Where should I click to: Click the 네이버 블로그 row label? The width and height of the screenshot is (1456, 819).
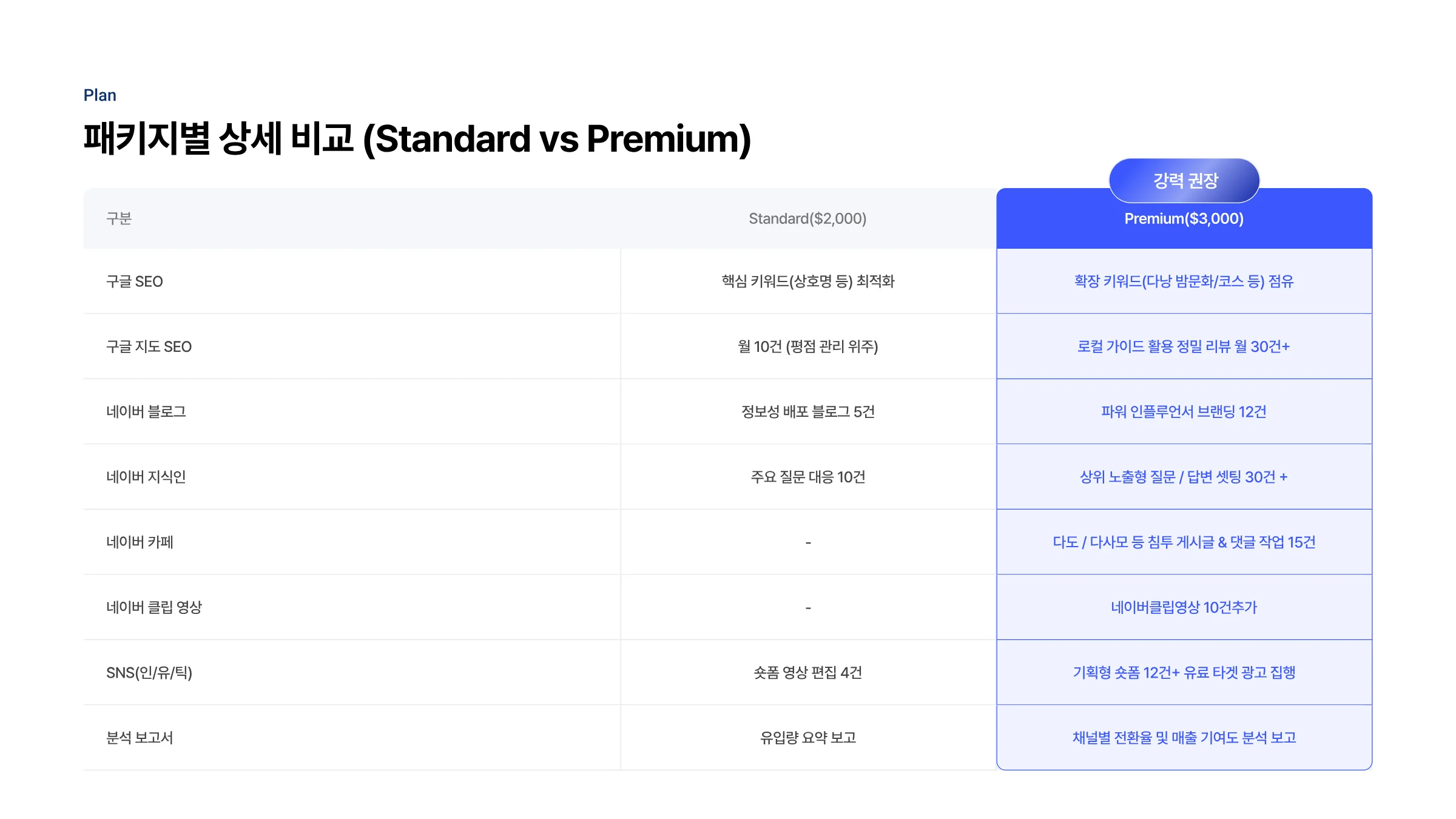146,411
